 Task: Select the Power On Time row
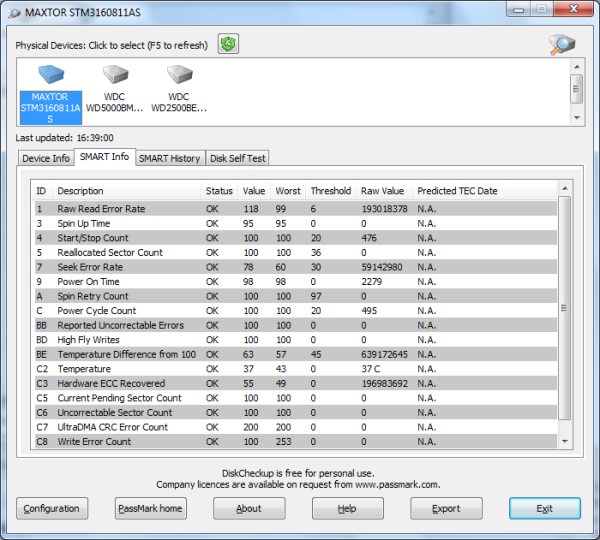tap(295, 281)
